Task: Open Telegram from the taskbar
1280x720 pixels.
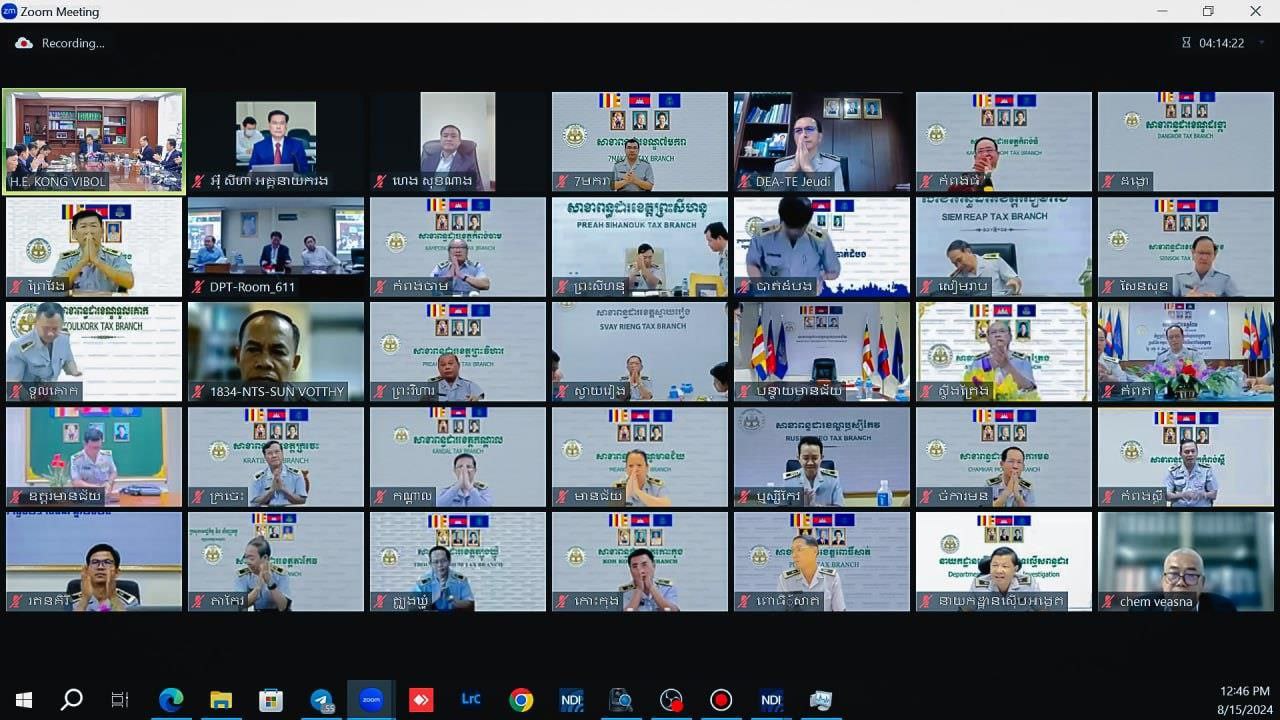Action: 321,700
